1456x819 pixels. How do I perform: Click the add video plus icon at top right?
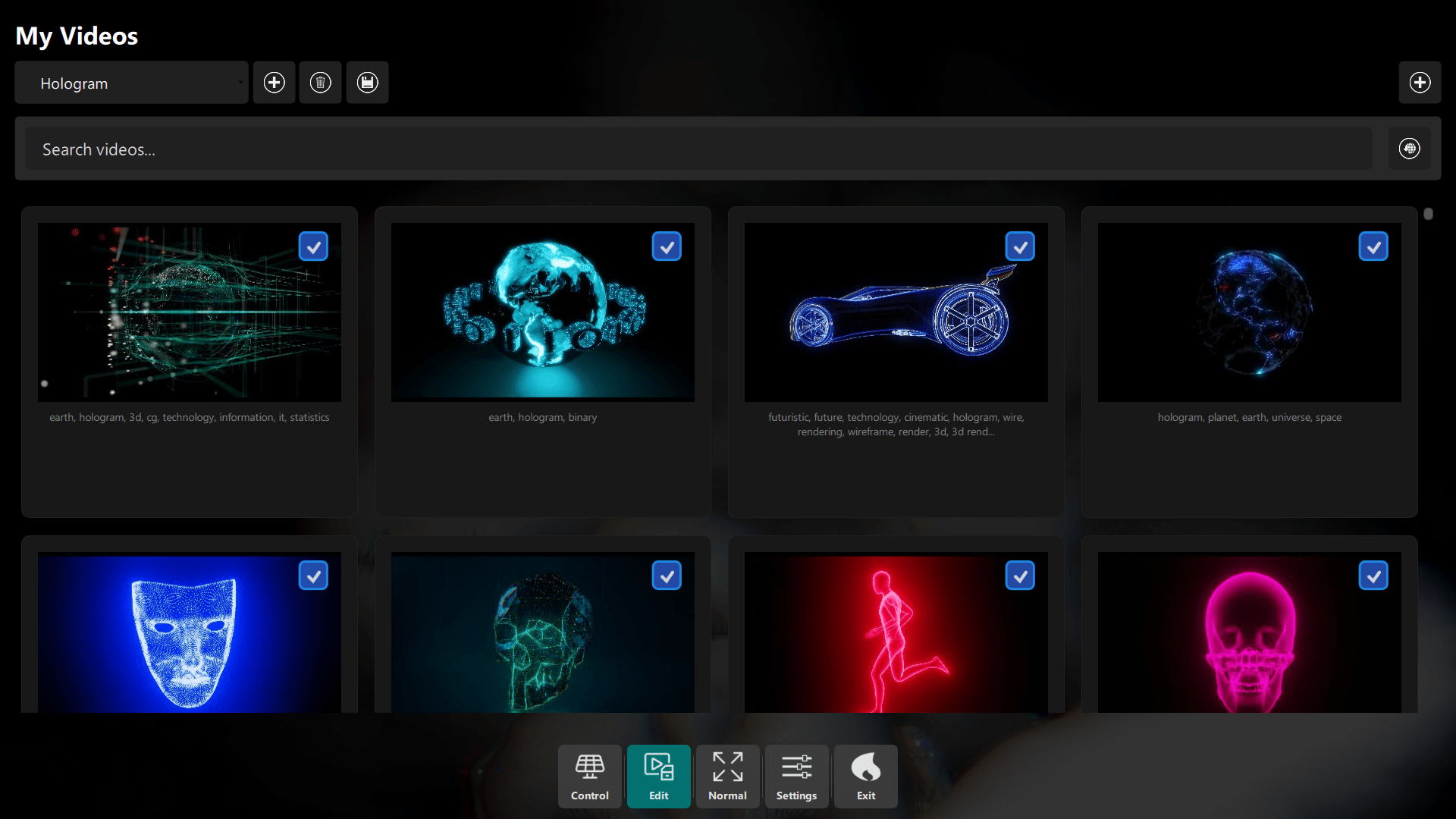[x=1420, y=83]
